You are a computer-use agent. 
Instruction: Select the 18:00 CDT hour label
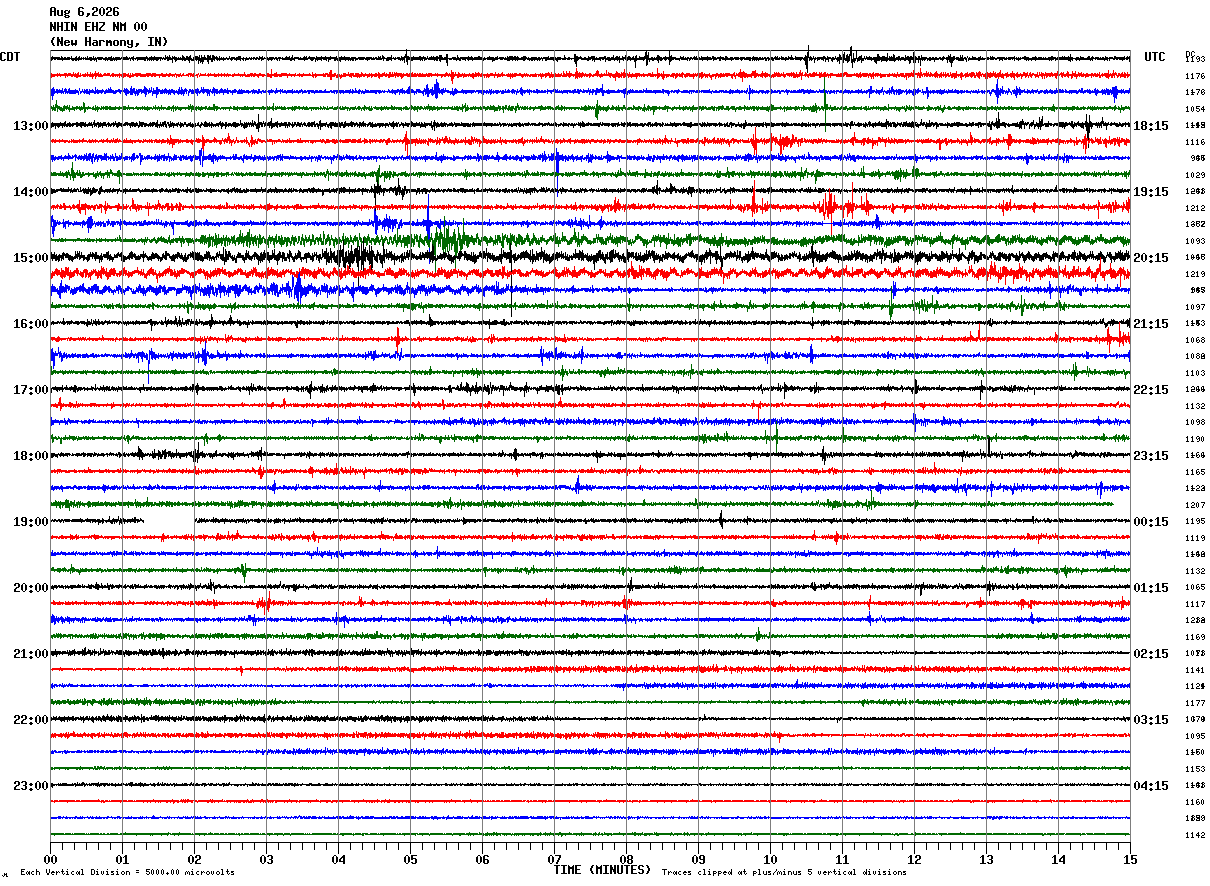click(31, 456)
